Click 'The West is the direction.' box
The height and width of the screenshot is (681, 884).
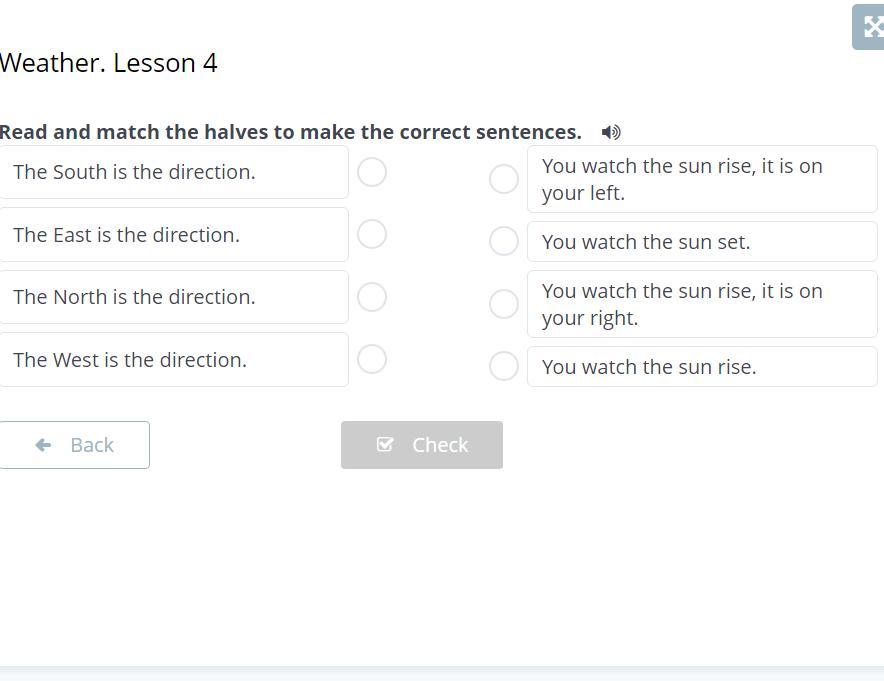pyautogui.click(x=174, y=360)
